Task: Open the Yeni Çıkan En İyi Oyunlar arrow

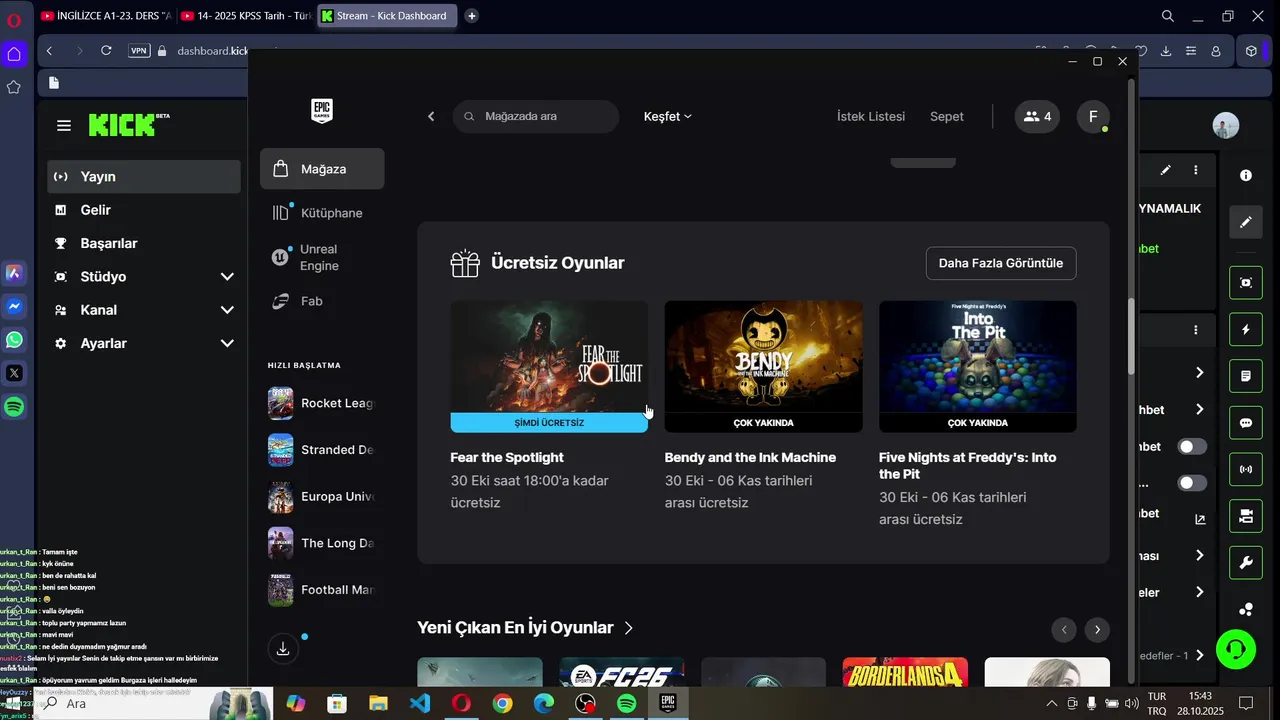Action: tap(629, 628)
